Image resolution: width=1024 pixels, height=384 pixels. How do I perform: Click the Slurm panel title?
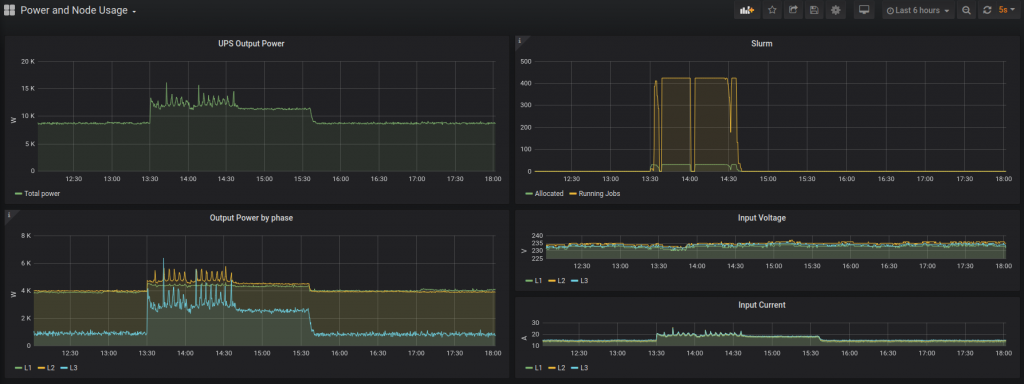pos(761,44)
